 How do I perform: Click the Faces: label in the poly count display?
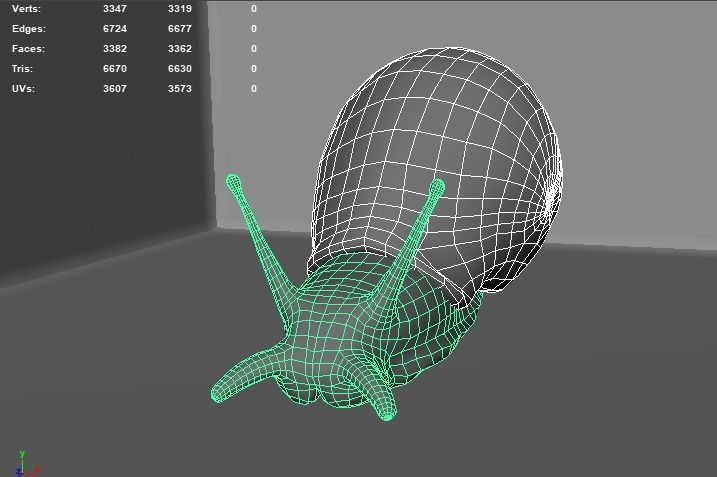(28, 48)
